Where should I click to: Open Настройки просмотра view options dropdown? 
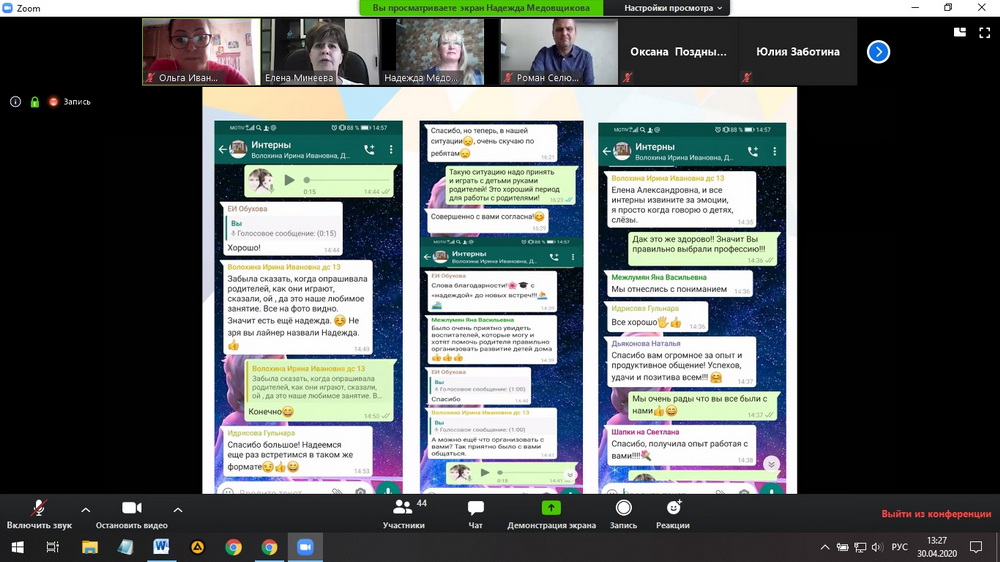pyautogui.click(x=673, y=8)
